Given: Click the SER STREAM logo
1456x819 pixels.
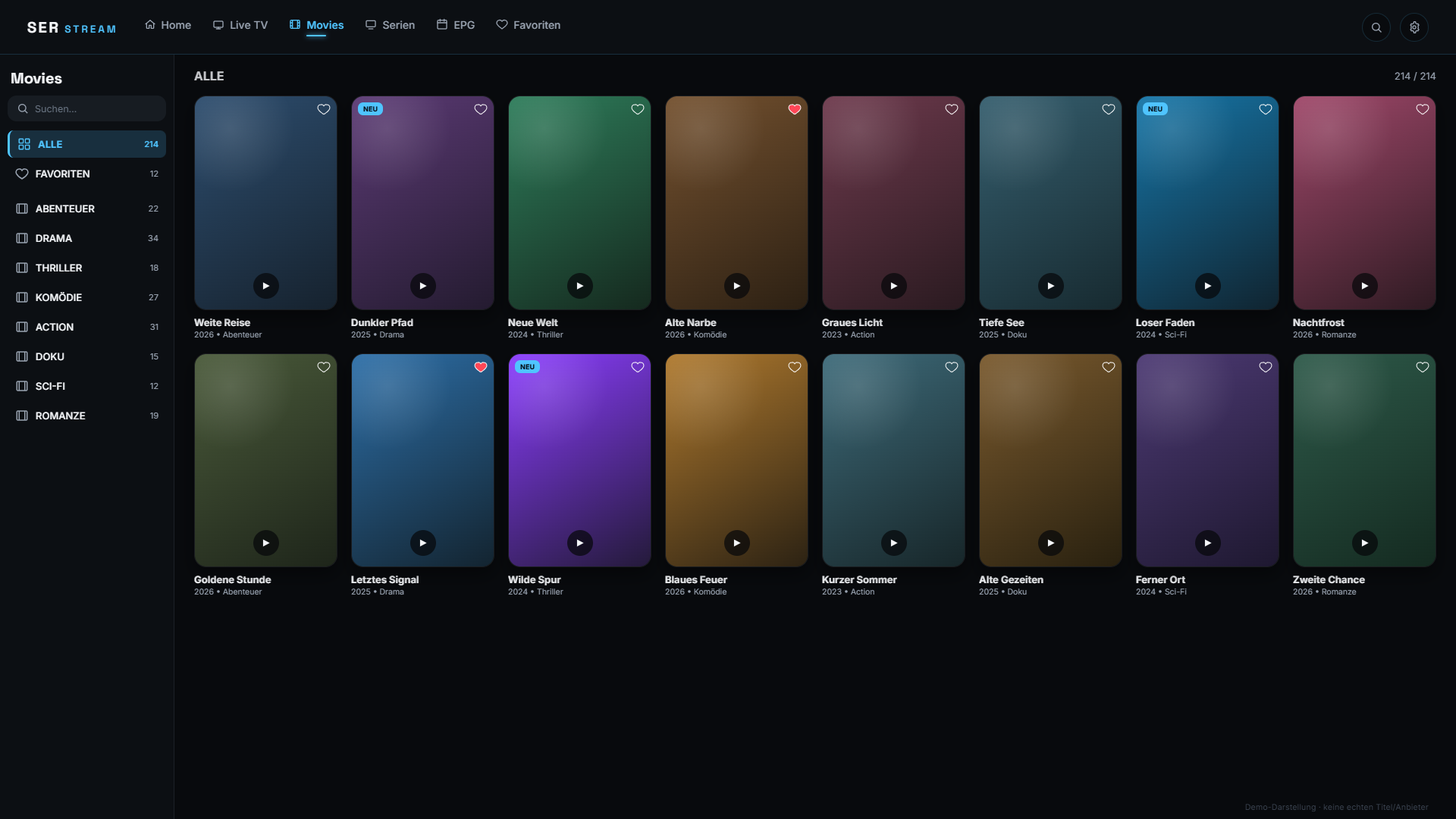Looking at the screenshot, I should coord(71,27).
